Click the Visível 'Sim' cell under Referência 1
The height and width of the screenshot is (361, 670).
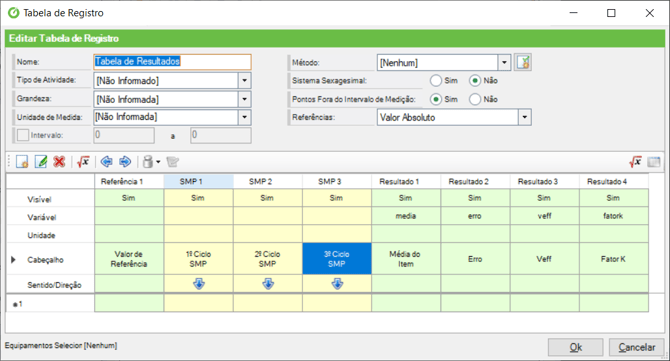(129, 198)
